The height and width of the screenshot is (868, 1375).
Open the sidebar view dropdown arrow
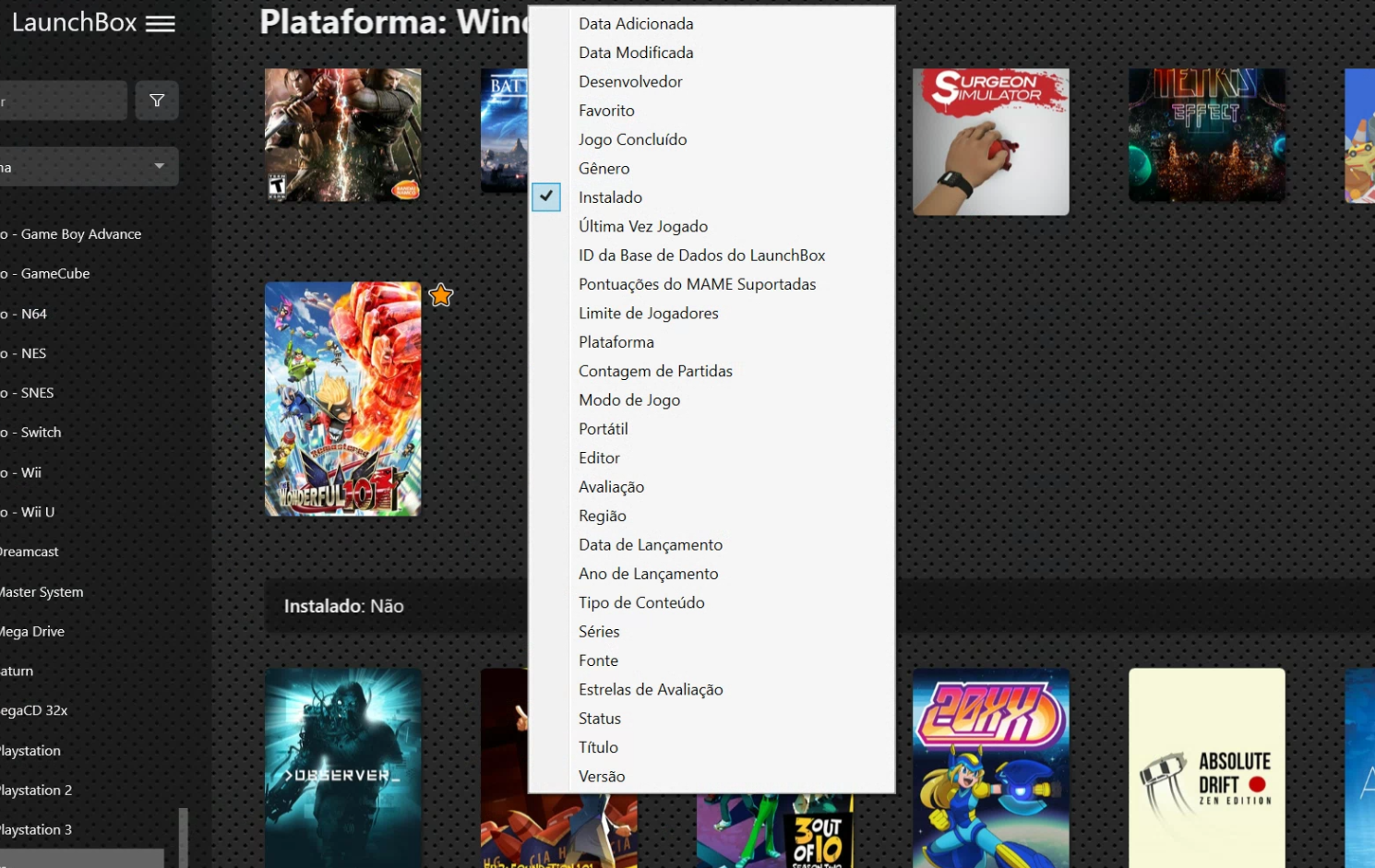[x=160, y=166]
